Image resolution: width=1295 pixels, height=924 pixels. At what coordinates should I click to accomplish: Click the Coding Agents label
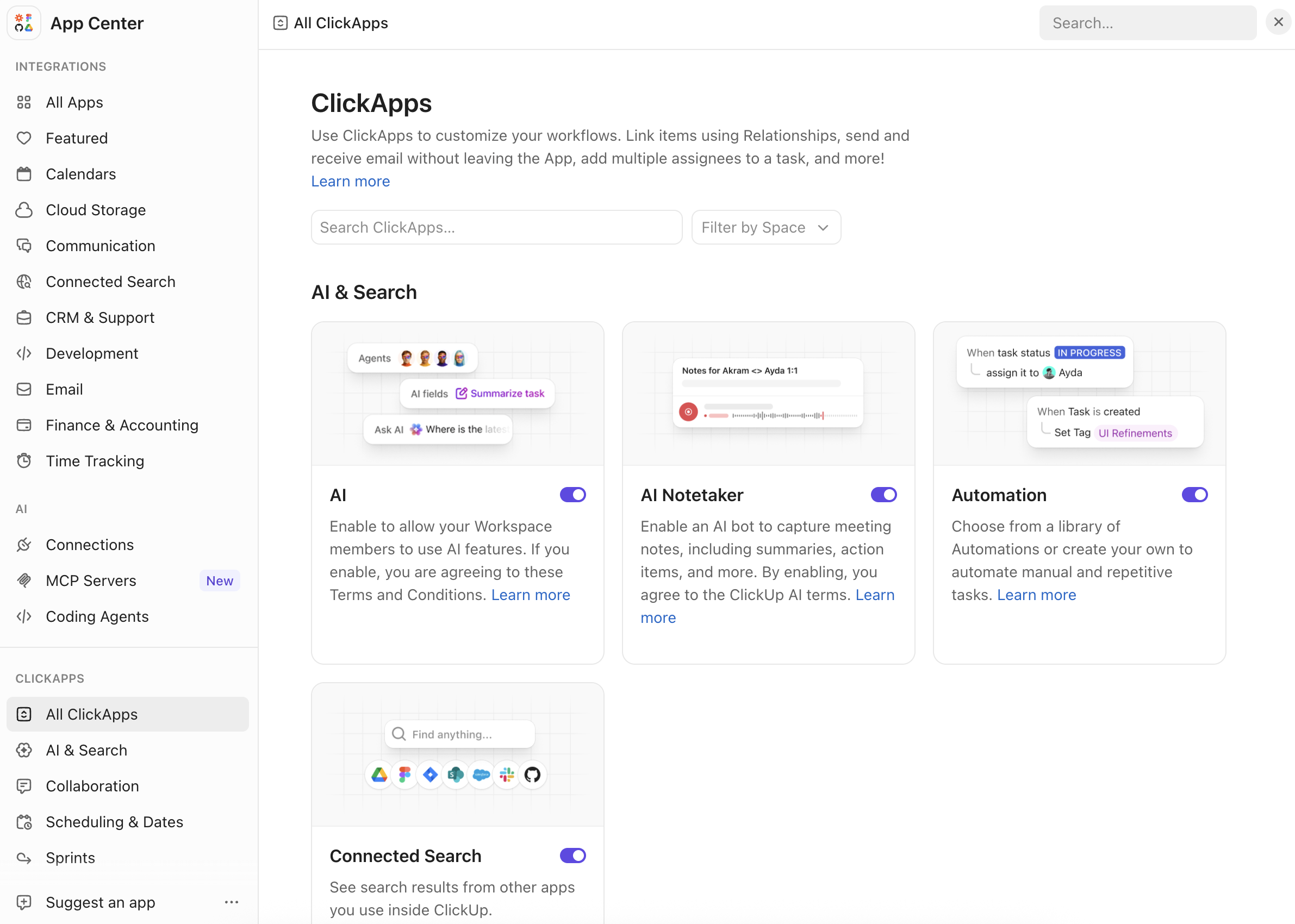coord(97,616)
